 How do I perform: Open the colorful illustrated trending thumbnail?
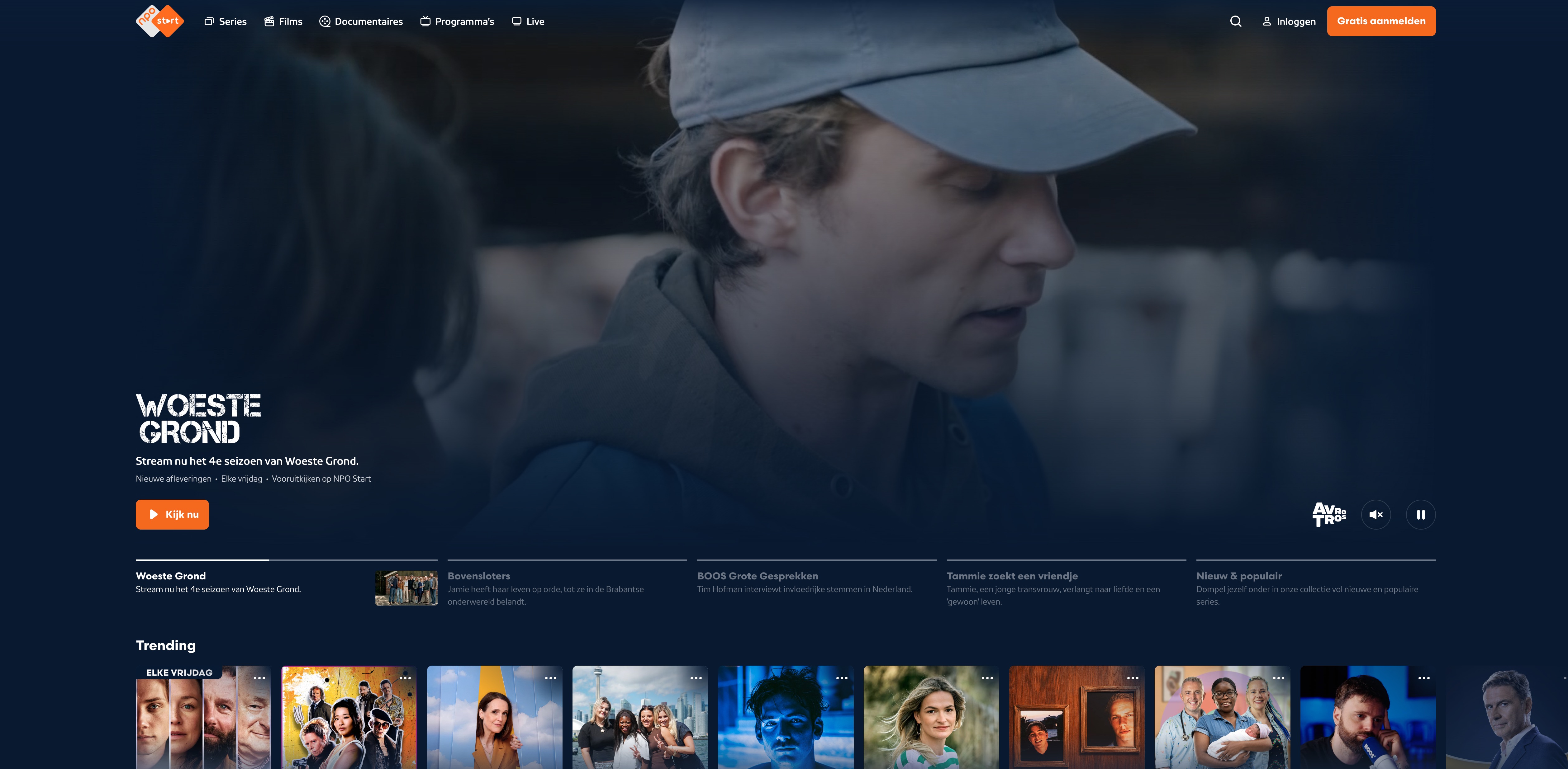349,717
